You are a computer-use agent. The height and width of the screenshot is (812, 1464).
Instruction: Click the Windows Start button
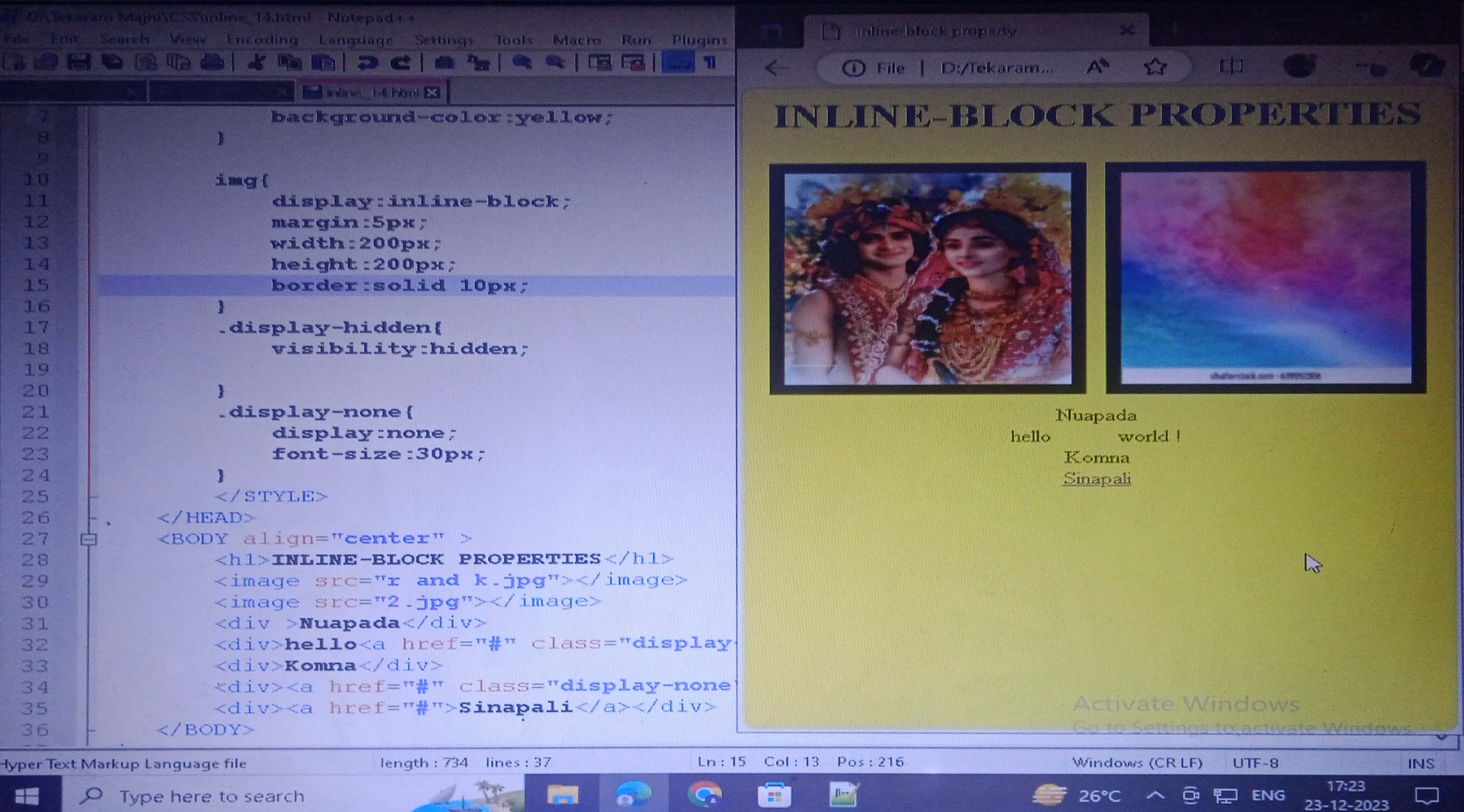(27, 796)
